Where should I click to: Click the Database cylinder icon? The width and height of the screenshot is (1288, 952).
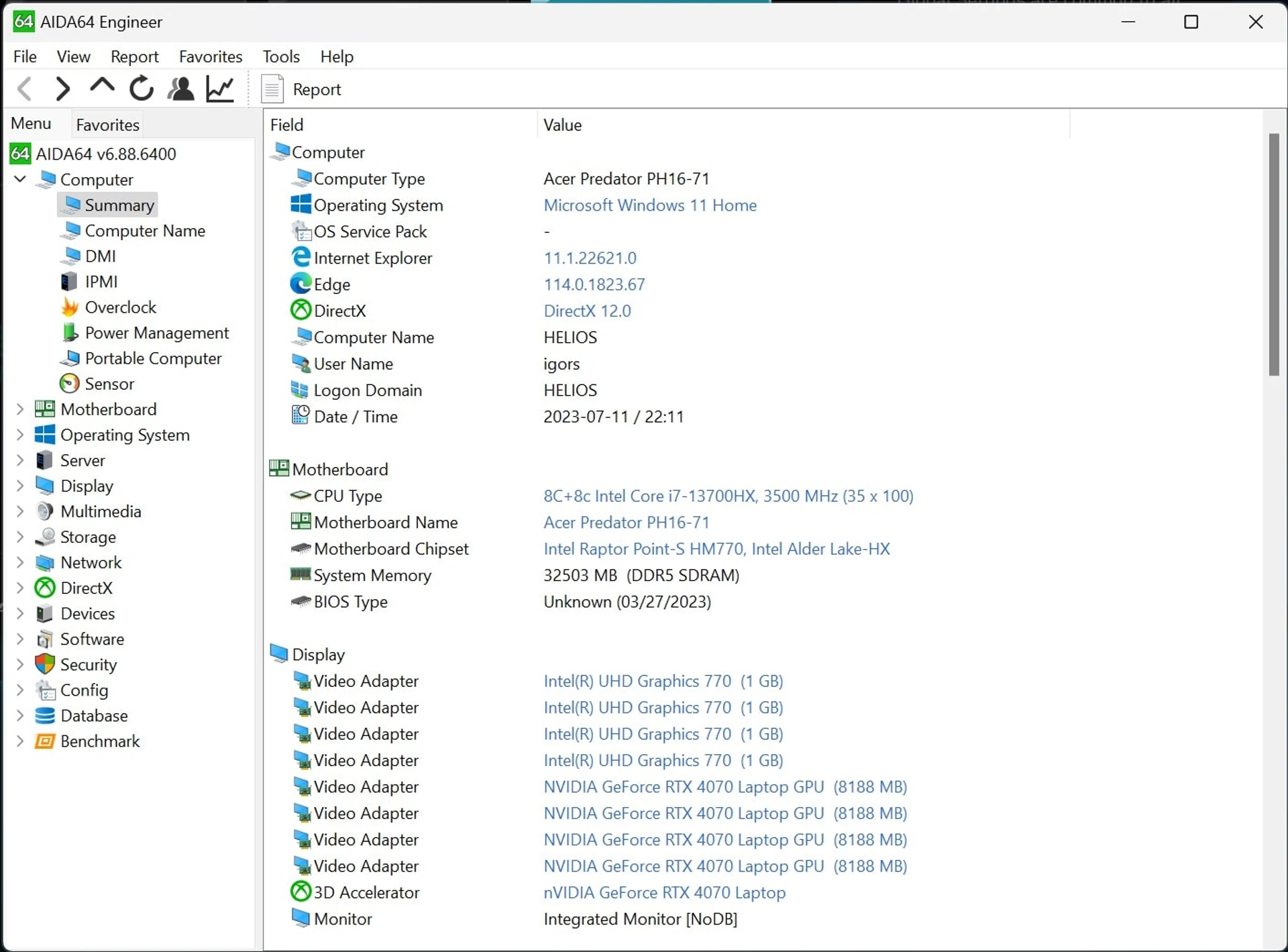(x=45, y=716)
